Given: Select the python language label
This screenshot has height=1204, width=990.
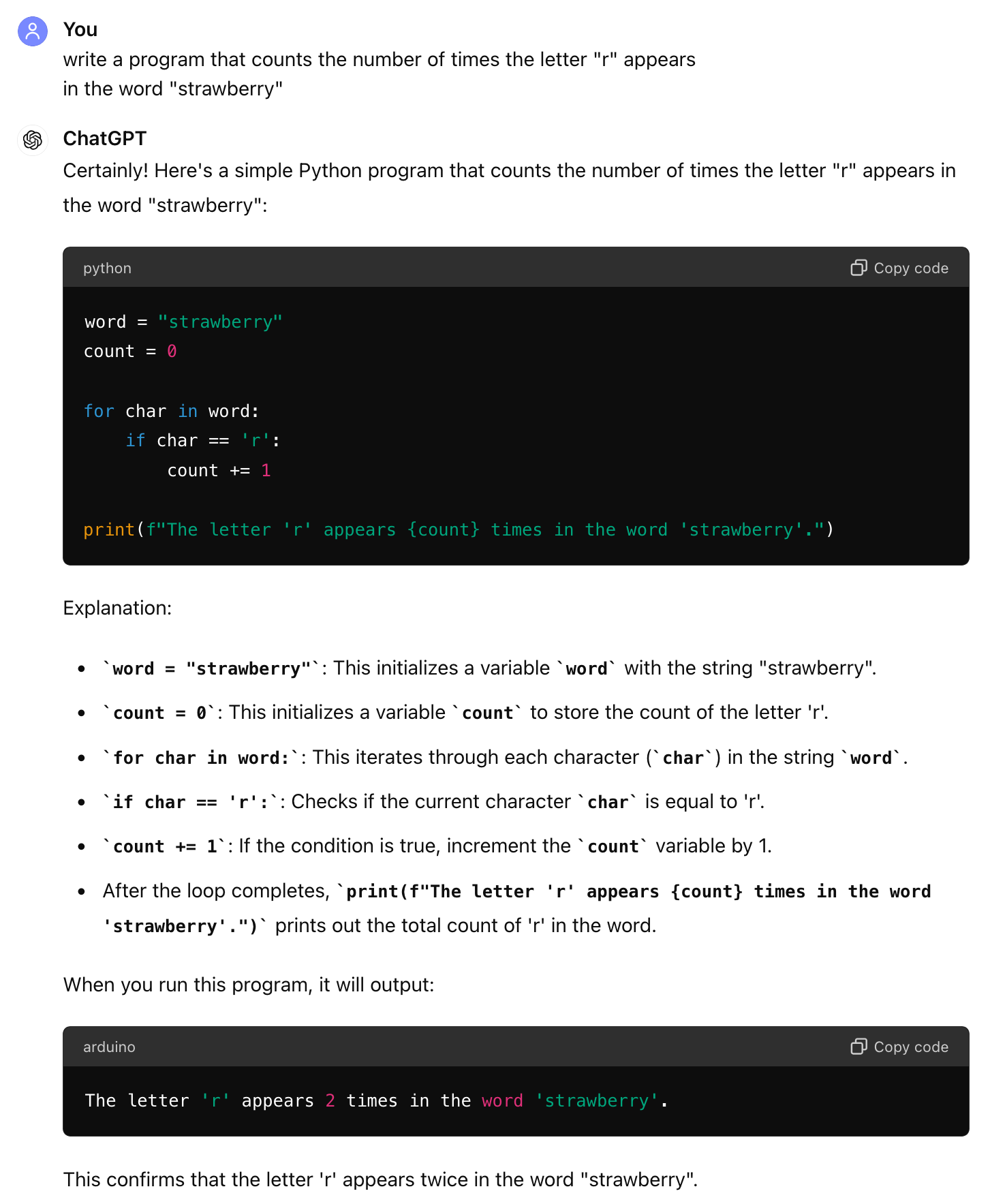Looking at the screenshot, I should [x=106, y=268].
